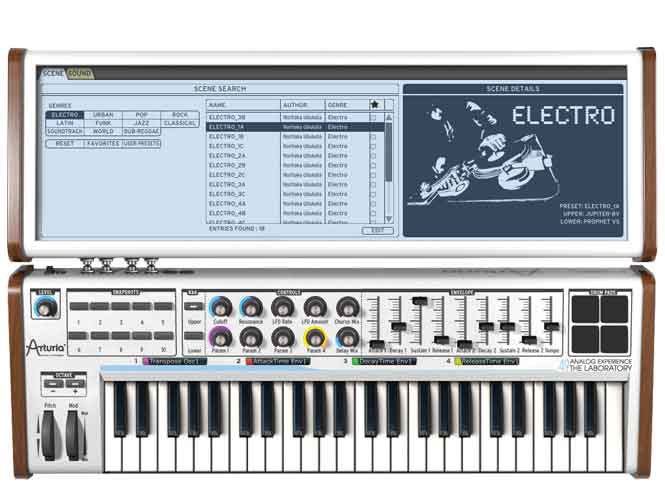
Task: Click the LFO Rate knob
Action: (282, 307)
